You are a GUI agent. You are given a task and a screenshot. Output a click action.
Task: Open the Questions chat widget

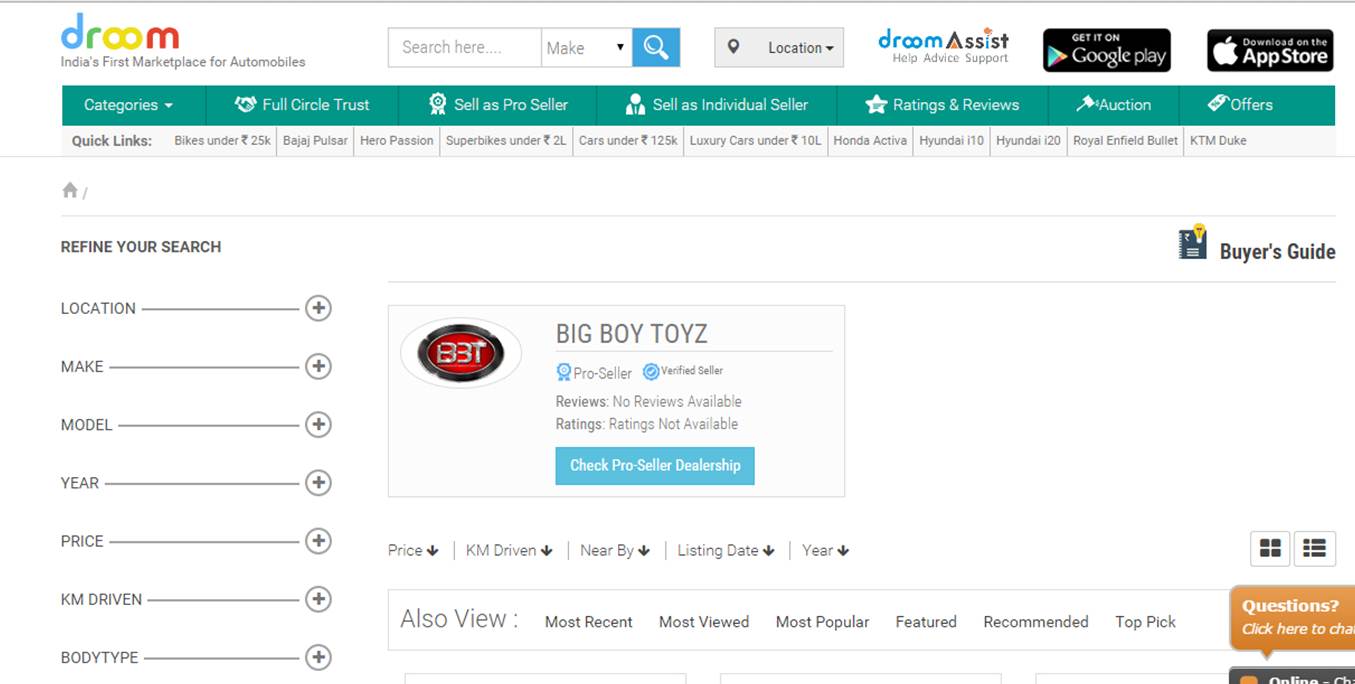click(x=1293, y=617)
